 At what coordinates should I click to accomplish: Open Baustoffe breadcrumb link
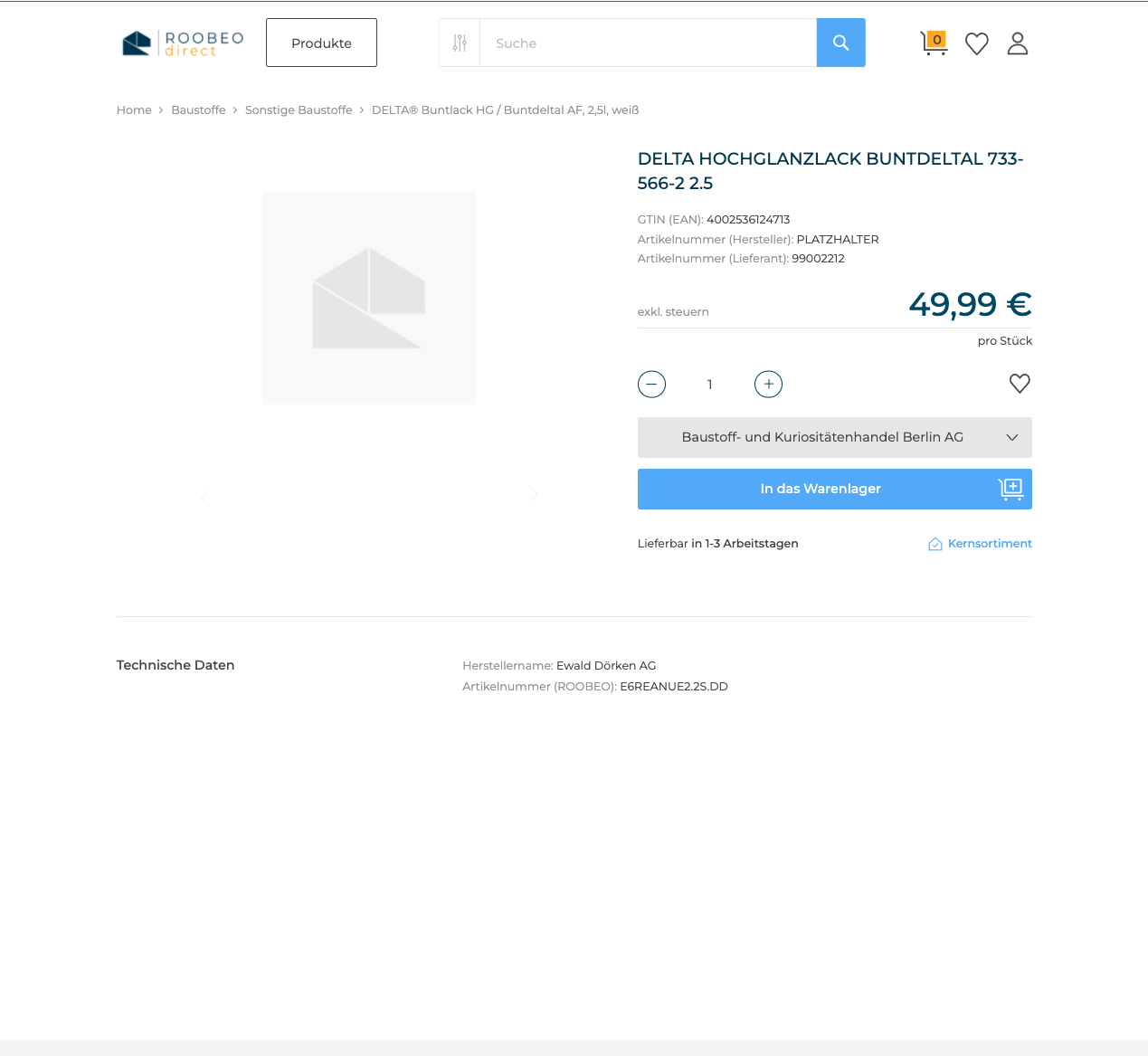(x=198, y=109)
